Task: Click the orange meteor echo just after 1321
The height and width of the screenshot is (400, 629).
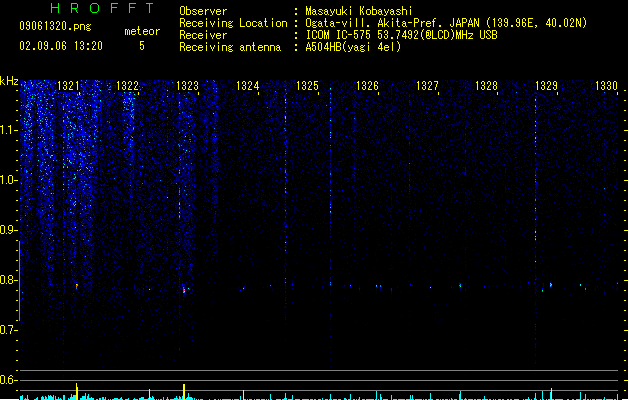Action: coord(77,286)
